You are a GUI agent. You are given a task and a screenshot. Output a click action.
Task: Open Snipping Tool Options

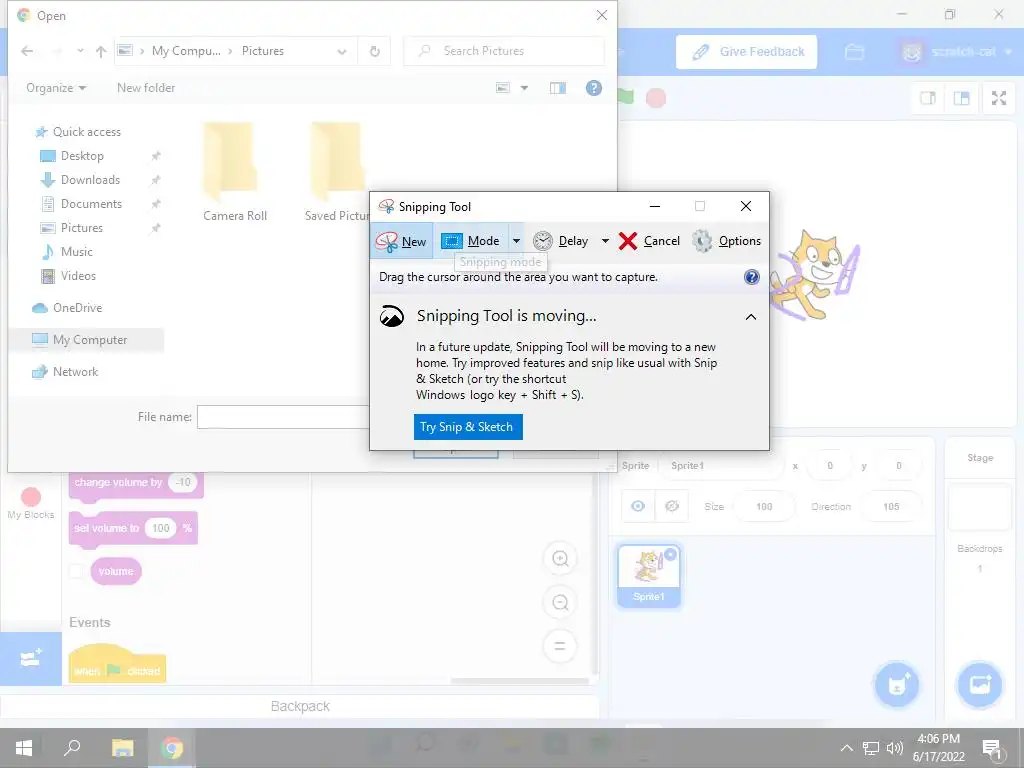(x=726, y=241)
